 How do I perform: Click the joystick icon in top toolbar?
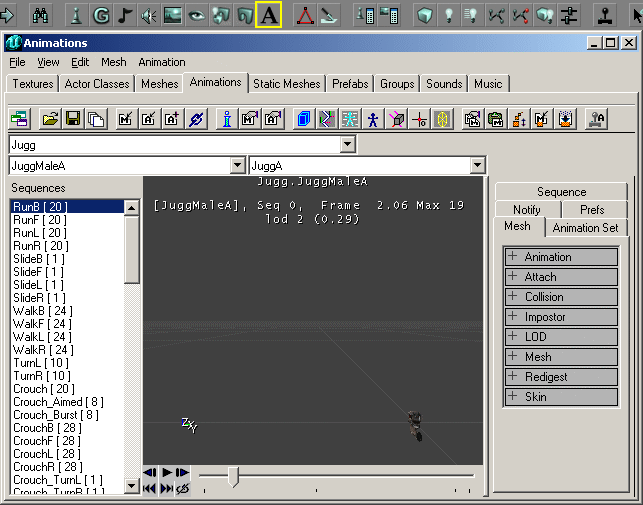click(605, 15)
